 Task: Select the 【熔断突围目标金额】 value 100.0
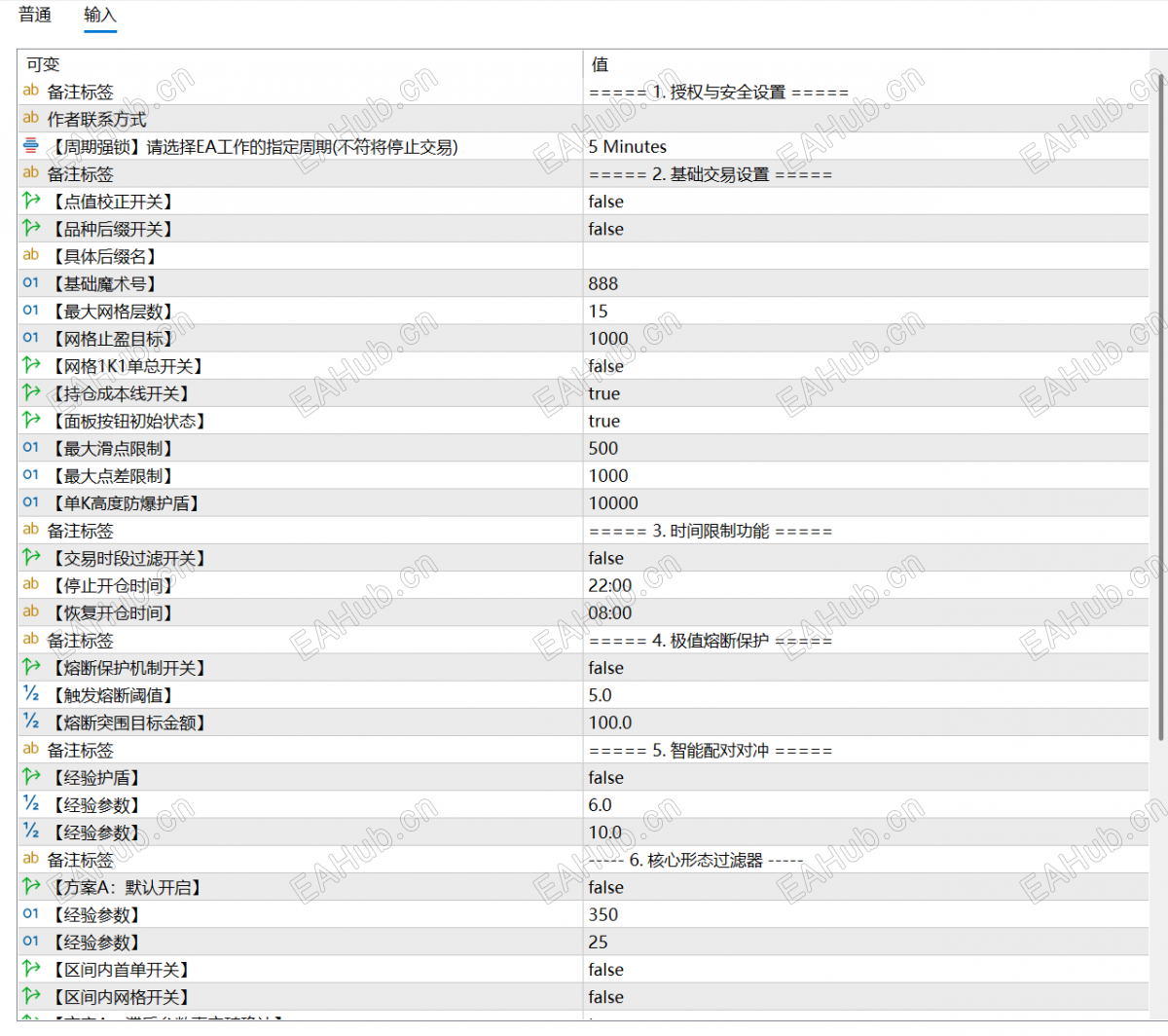click(610, 722)
